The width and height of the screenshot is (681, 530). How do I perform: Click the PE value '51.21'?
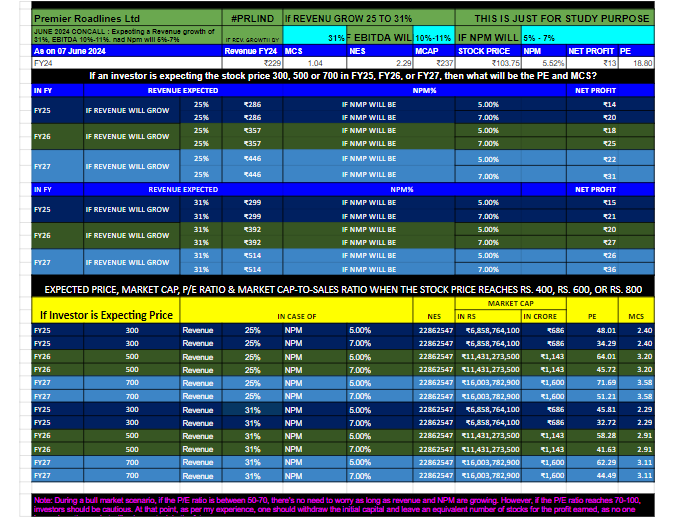point(592,396)
